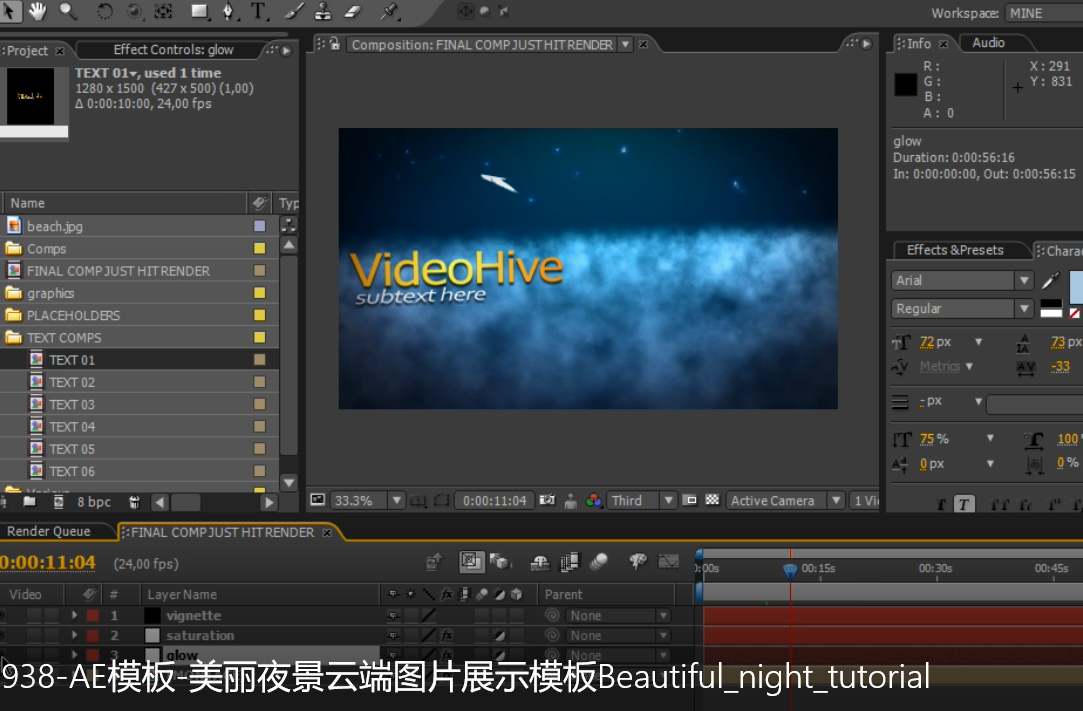Image resolution: width=1083 pixels, height=711 pixels.
Task: Select the Zoom magnifier tool
Action: (68, 11)
